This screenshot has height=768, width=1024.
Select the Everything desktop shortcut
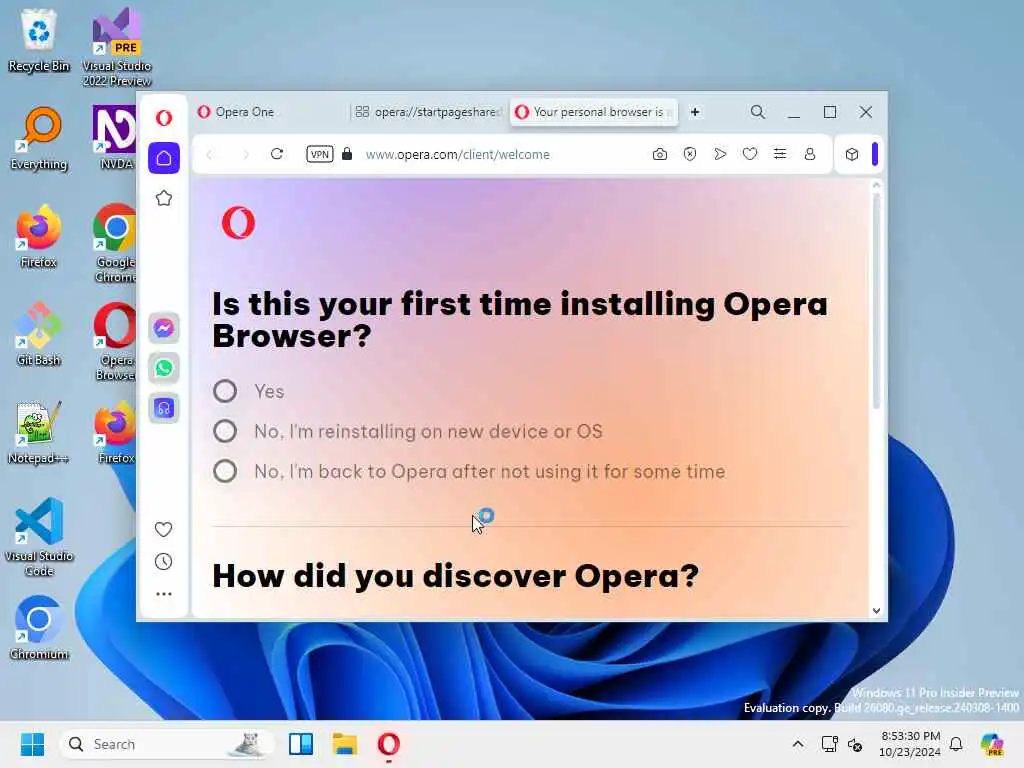click(39, 138)
